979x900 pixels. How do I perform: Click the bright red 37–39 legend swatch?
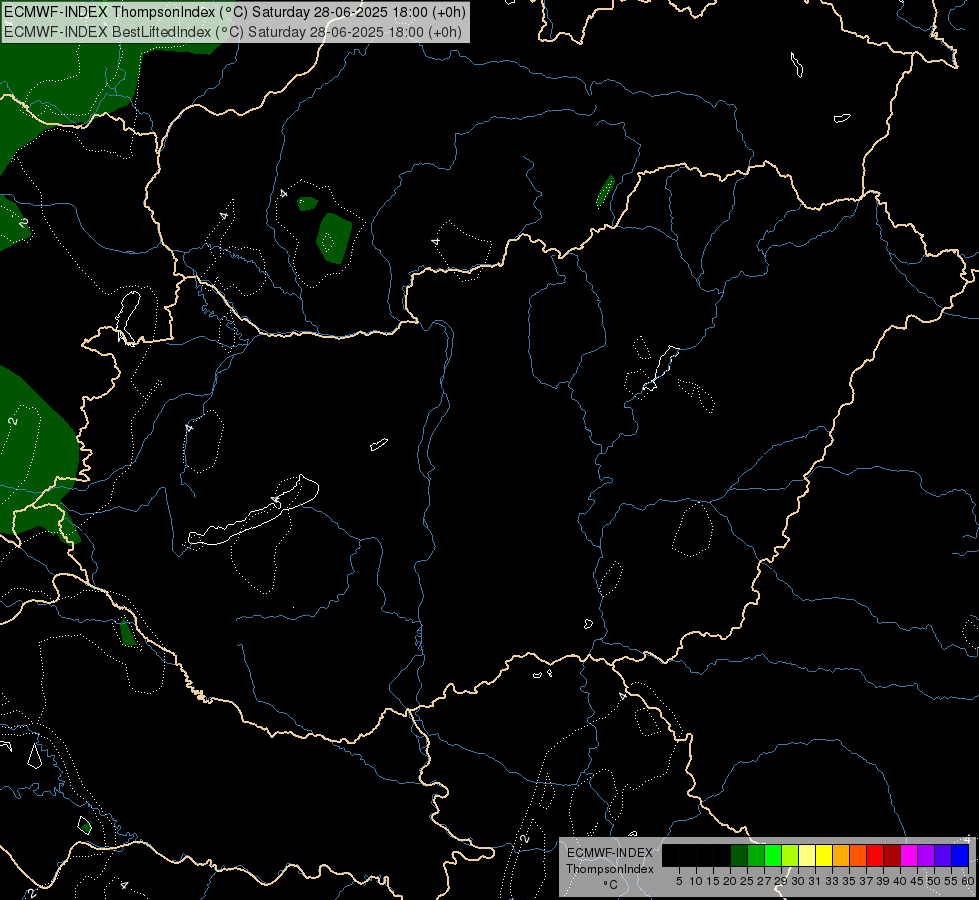pyautogui.click(x=875, y=855)
